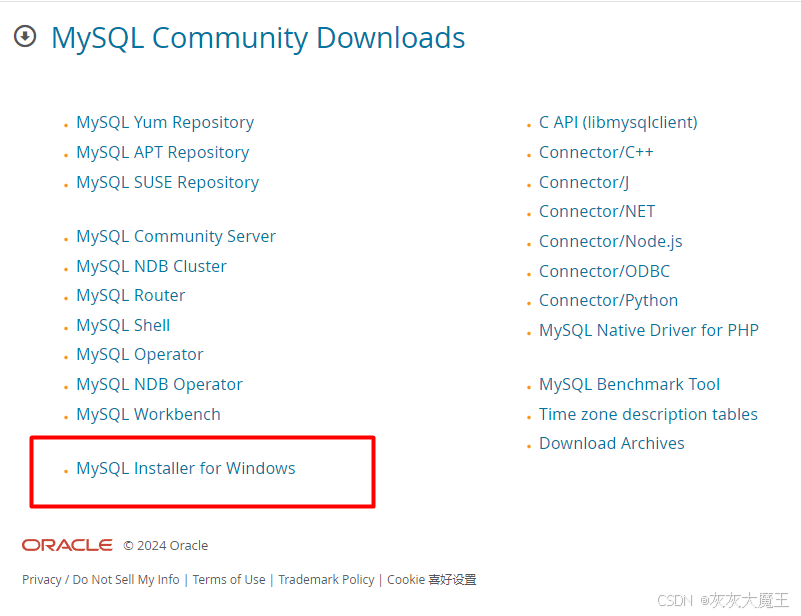The image size is (801, 616).
Task: Open the MySQL Shell download link
Action: (123, 325)
